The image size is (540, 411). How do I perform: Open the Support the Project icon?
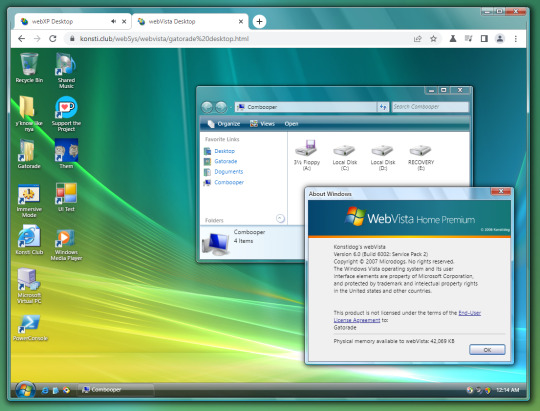[x=66, y=114]
